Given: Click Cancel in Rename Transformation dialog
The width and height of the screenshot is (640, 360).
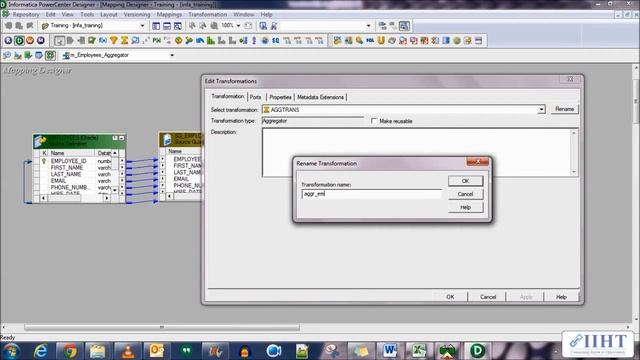Looking at the screenshot, I should (x=465, y=194).
